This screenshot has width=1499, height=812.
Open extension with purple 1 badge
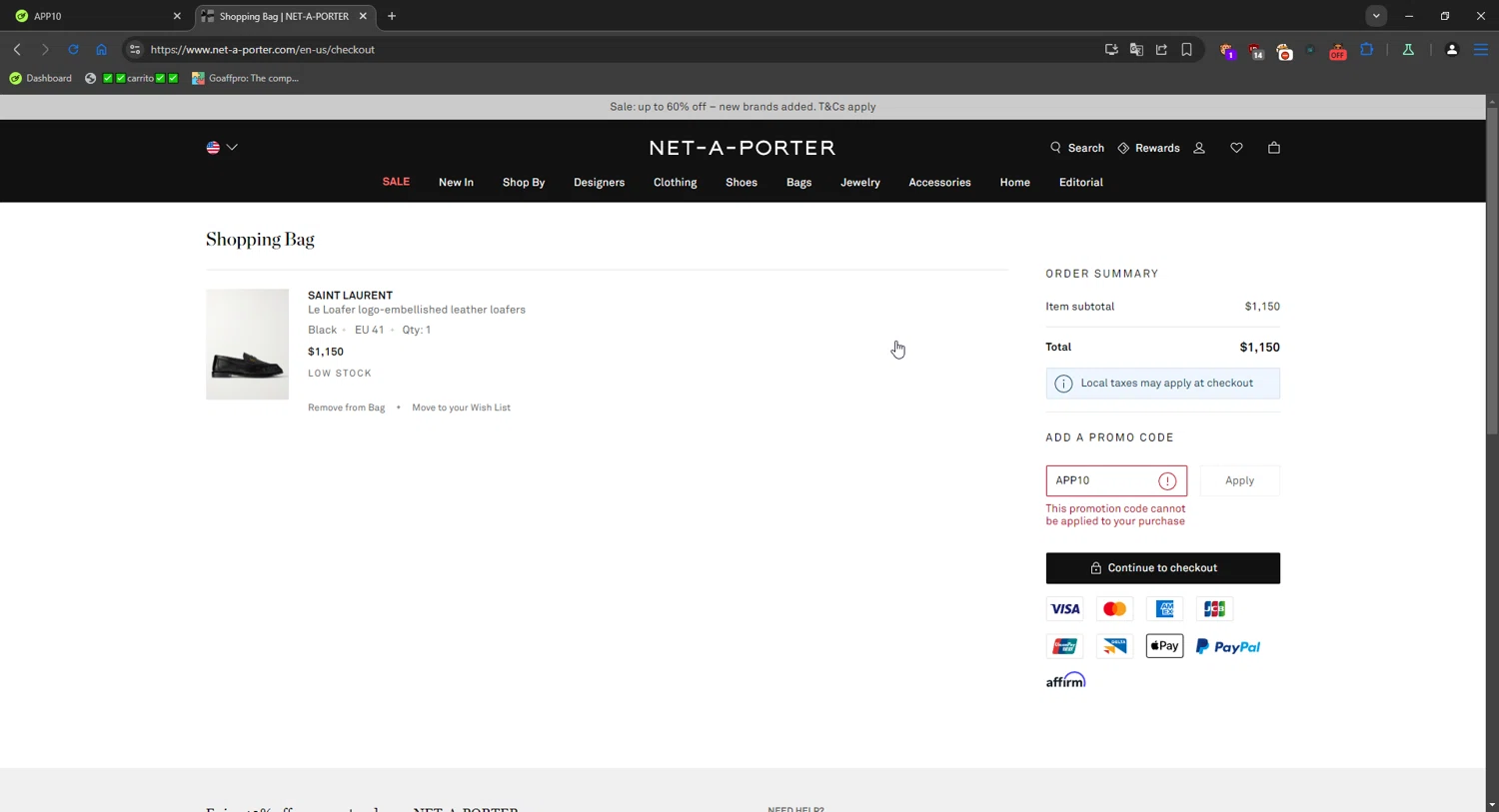coord(1227,51)
